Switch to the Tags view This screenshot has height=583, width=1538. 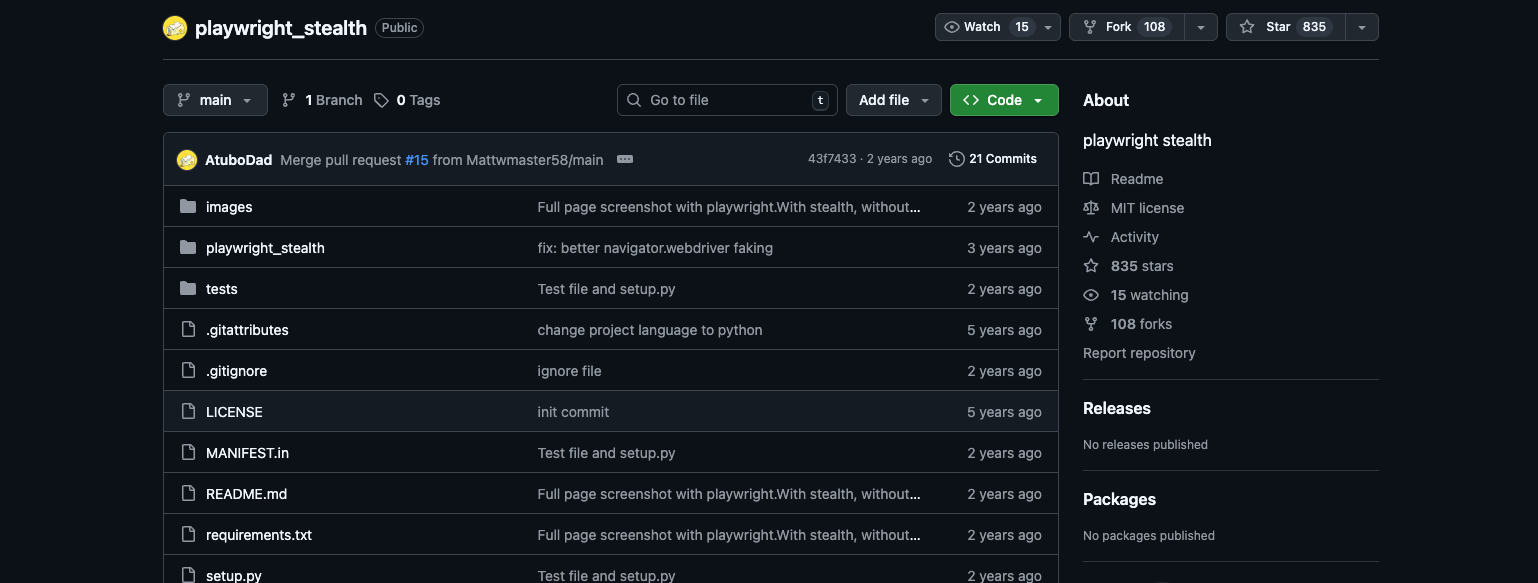[x=413, y=100]
